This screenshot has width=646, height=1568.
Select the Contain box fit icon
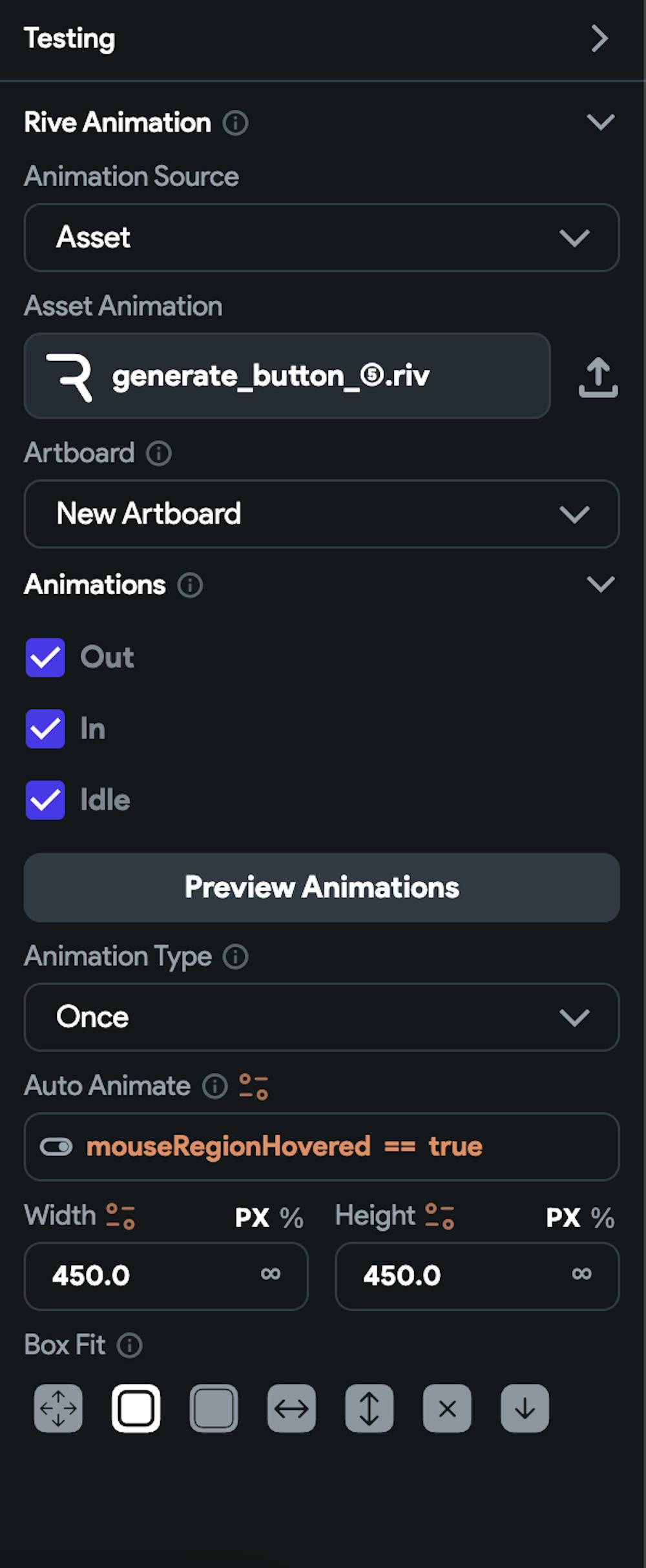pos(136,1408)
